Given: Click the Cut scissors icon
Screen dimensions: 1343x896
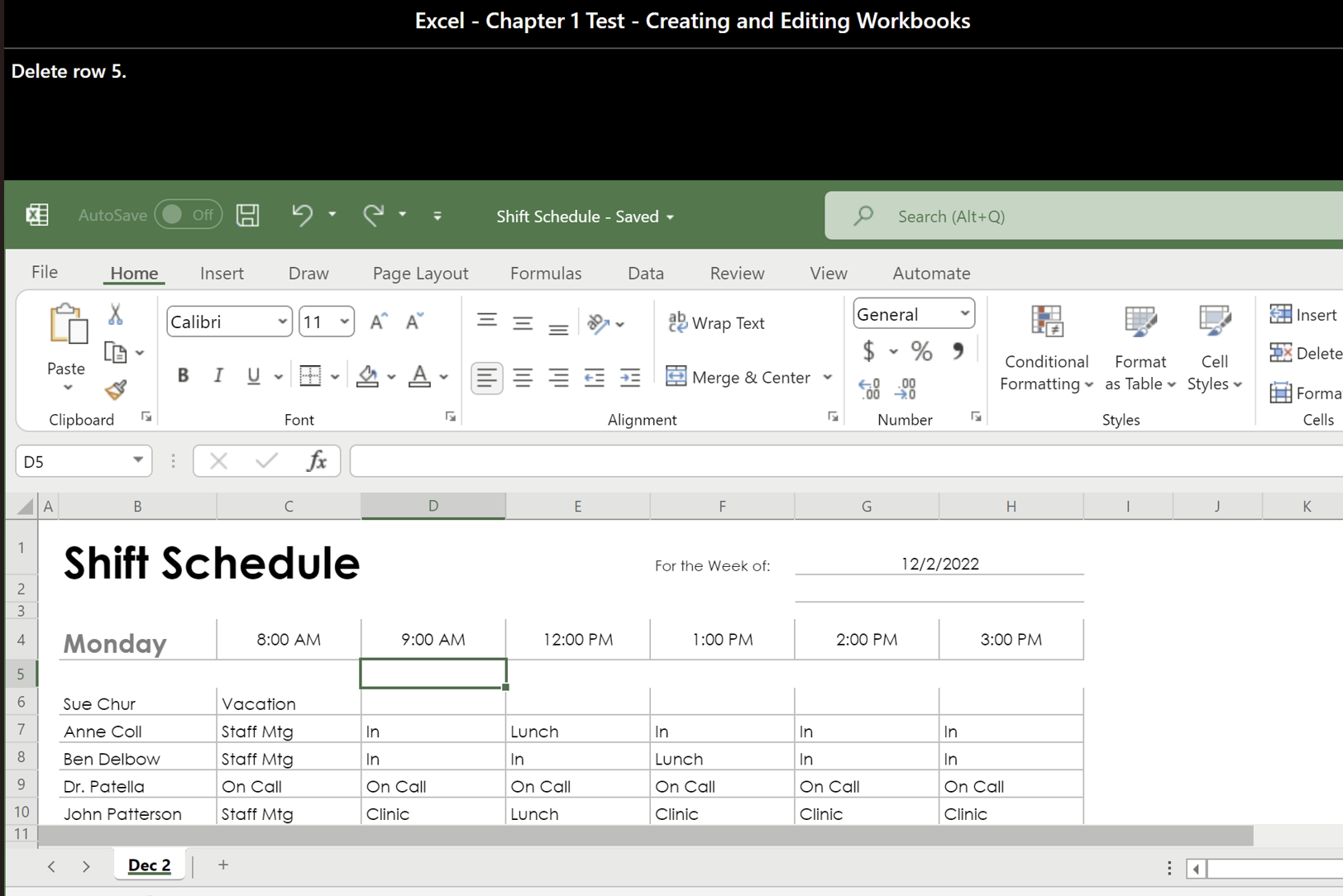Looking at the screenshot, I should coord(116,314).
